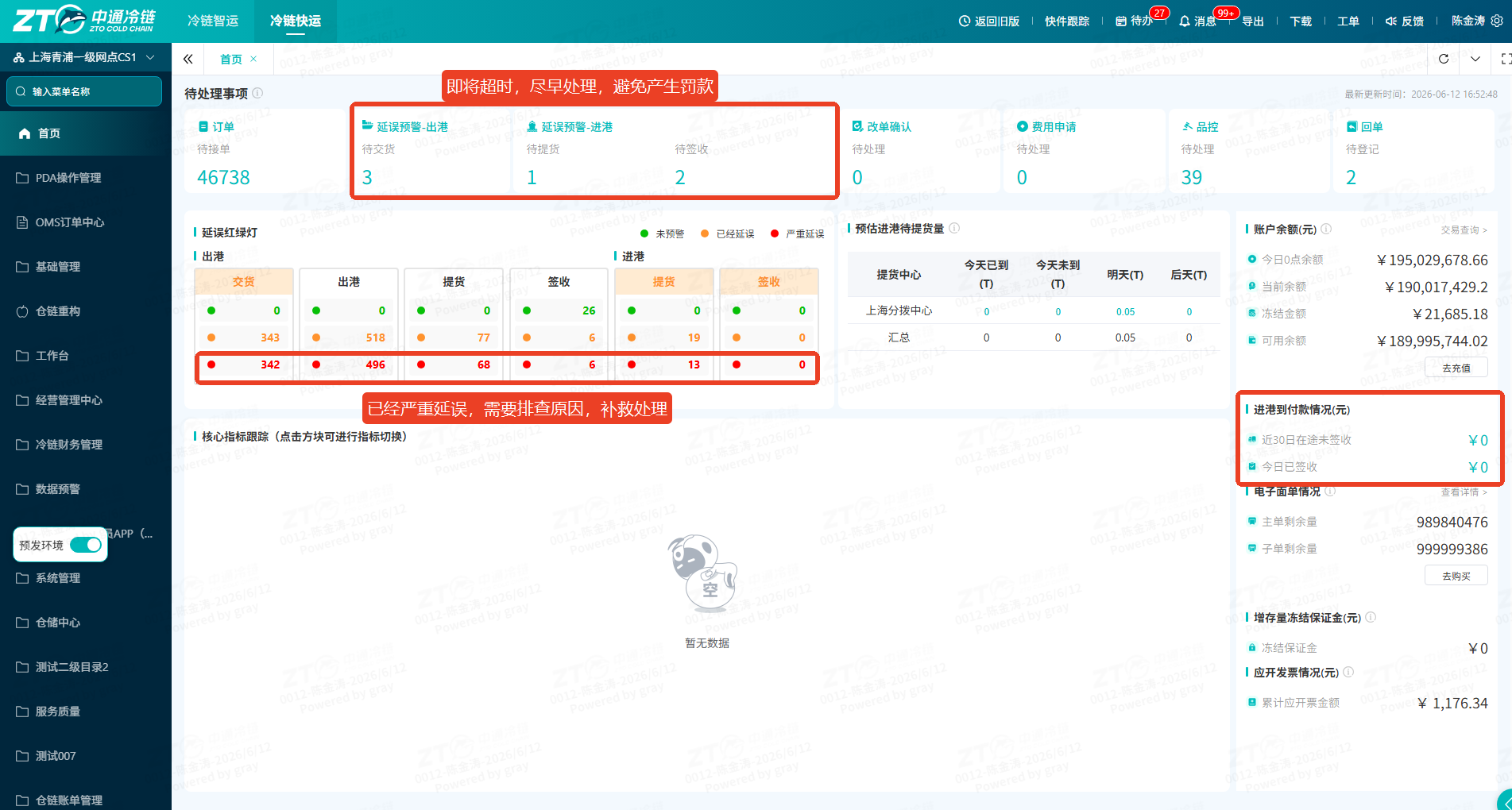The height and width of the screenshot is (810, 1512).
Task: Collapse sidebar with the double-chevron icon
Action: [188, 59]
